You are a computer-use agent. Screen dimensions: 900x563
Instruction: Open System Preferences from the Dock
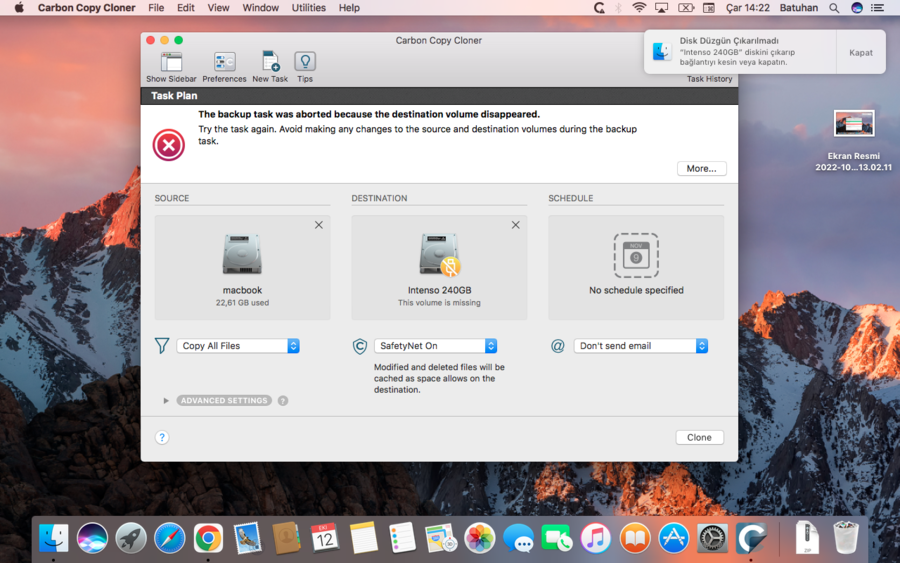[x=712, y=538]
